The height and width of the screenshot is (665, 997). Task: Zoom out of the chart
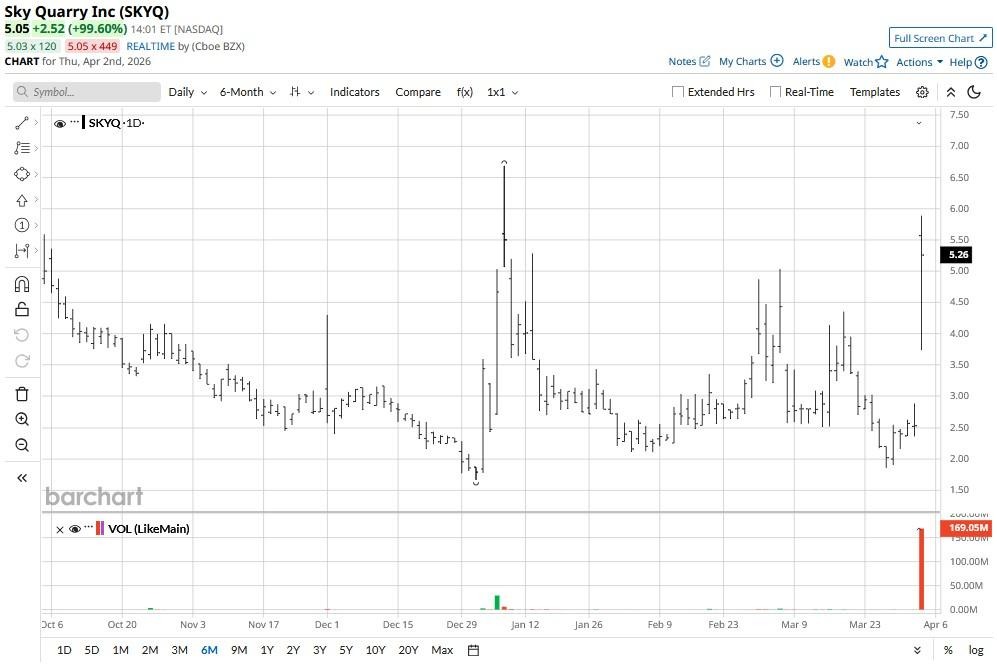[22, 445]
